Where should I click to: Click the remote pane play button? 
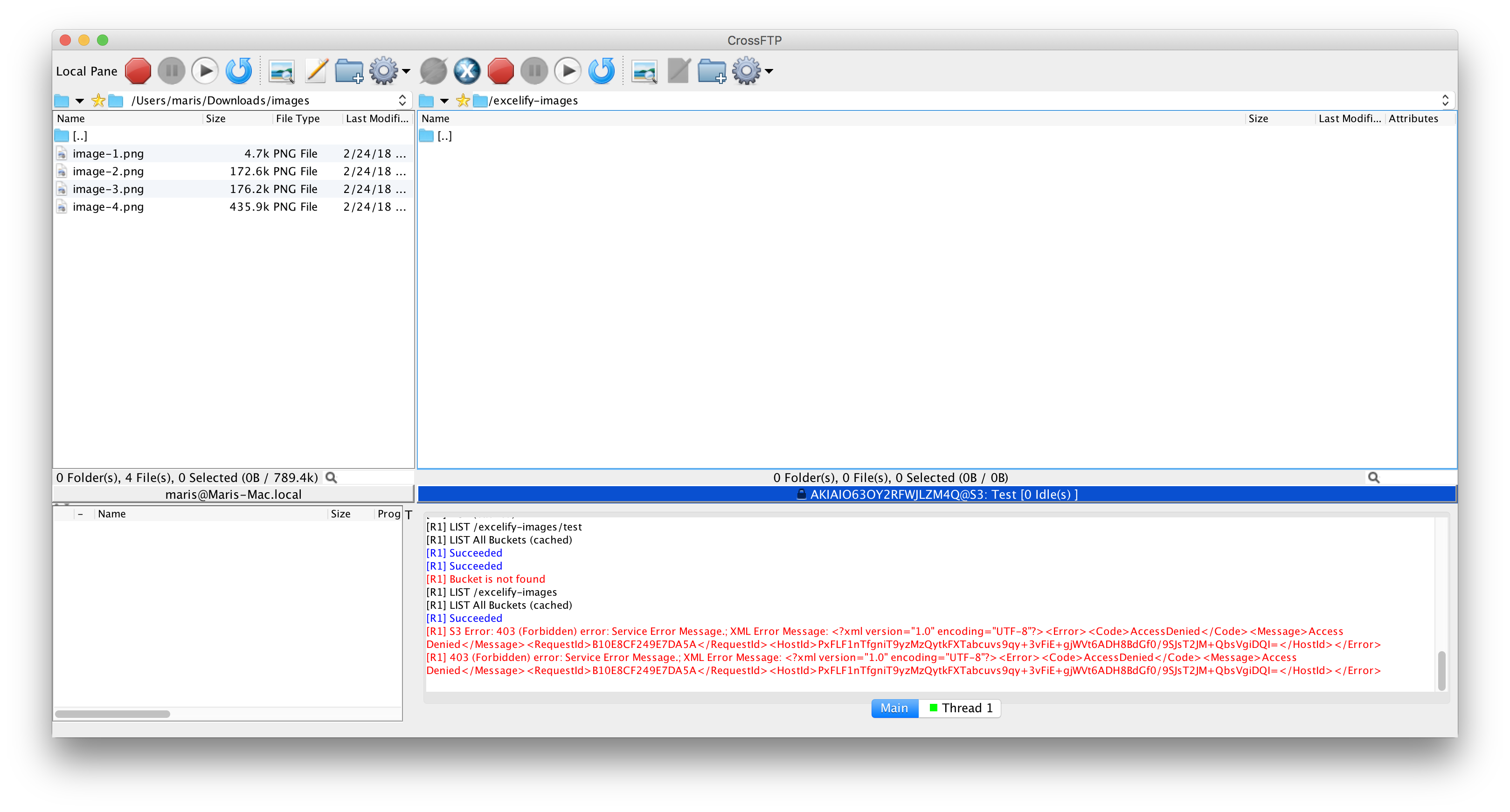(x=568, y=71)
